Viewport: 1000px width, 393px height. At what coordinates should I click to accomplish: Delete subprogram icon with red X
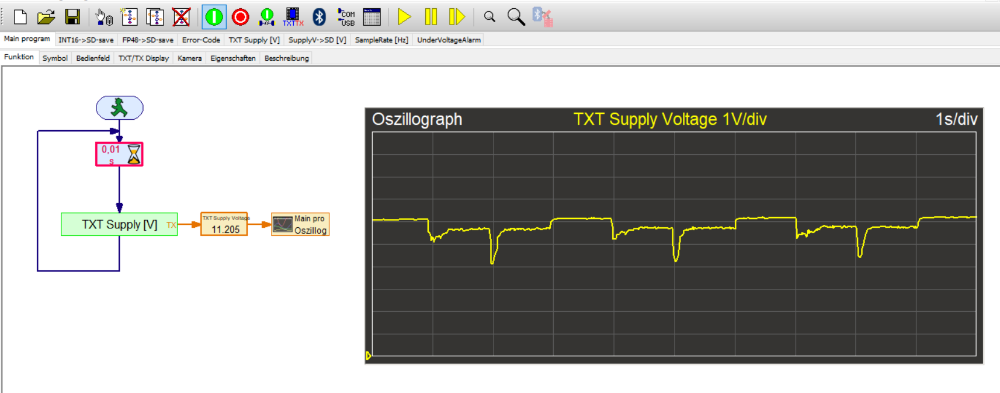coord(182,17)
